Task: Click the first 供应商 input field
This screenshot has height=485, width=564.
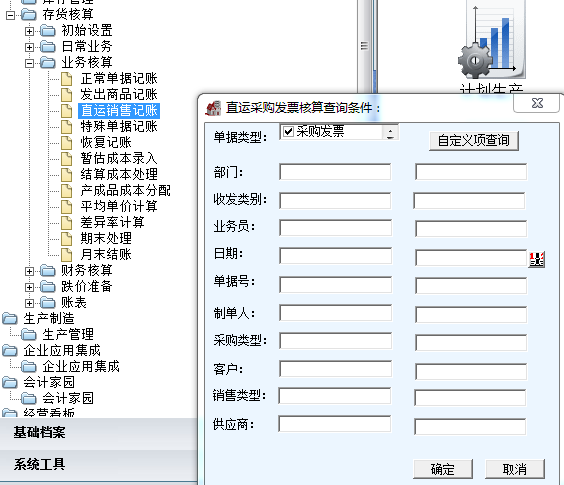Action: [x=335, y=424]
